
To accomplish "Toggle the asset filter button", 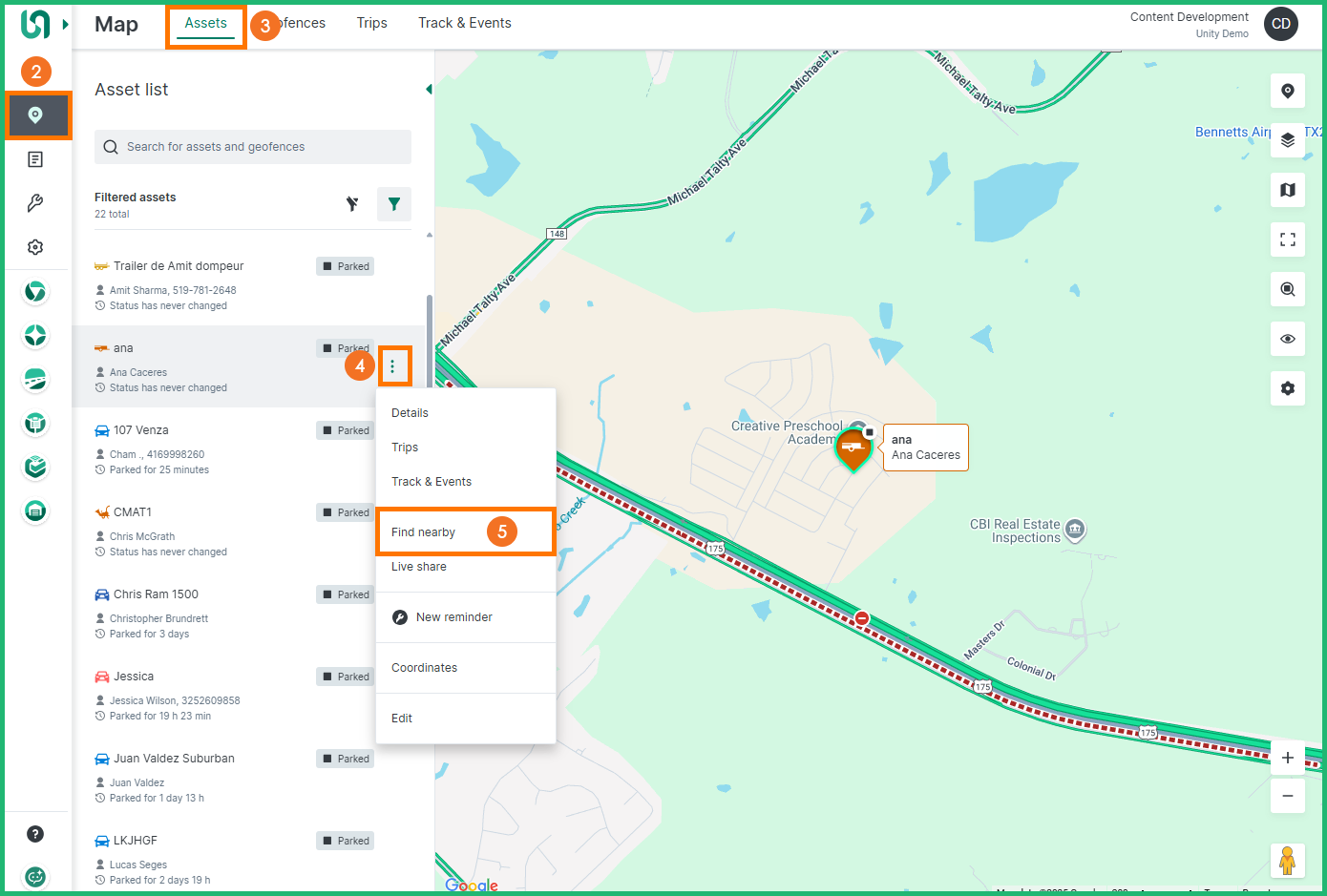I will coord(394,204).
